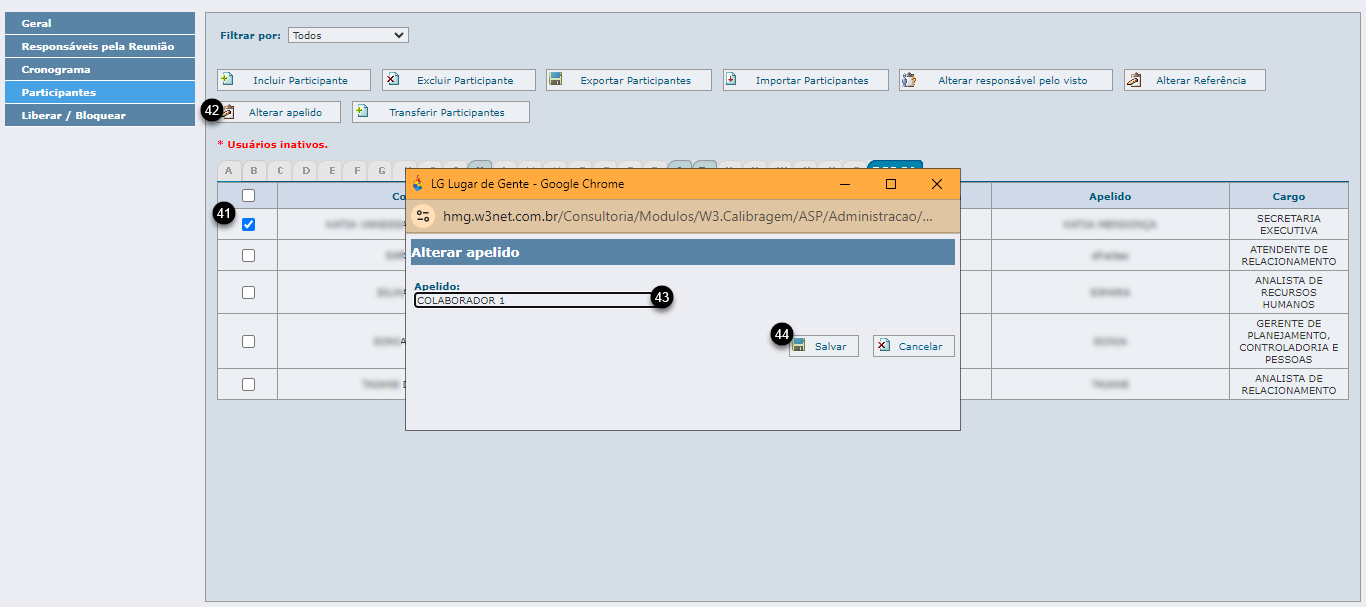Screen dimensions: 1366x607
Task: Click the Alterar Referência button
Action: [1195, 80]
